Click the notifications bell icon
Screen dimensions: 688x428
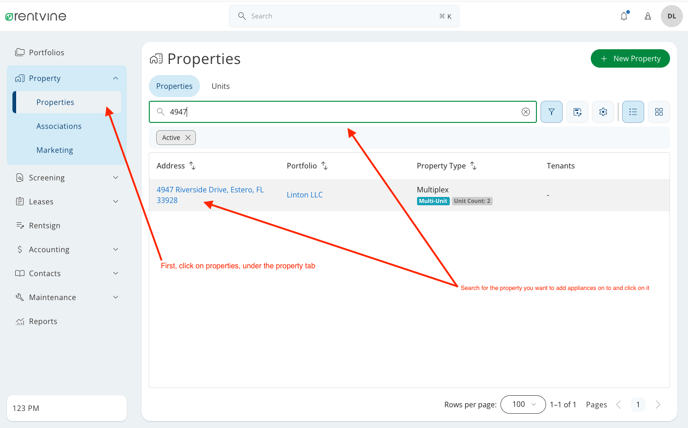[624, 16]
